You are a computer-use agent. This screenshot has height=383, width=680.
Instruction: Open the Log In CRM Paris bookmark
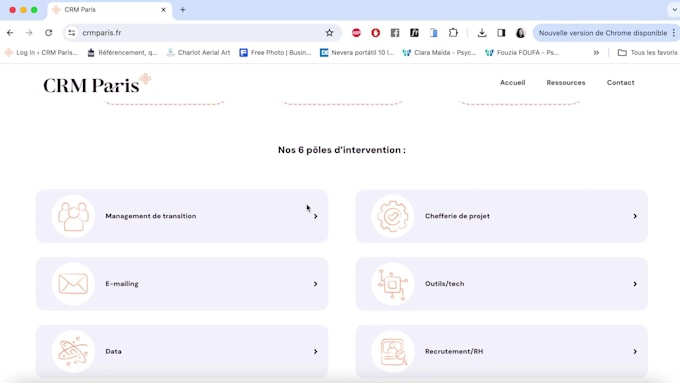click(x=41, y=52)
